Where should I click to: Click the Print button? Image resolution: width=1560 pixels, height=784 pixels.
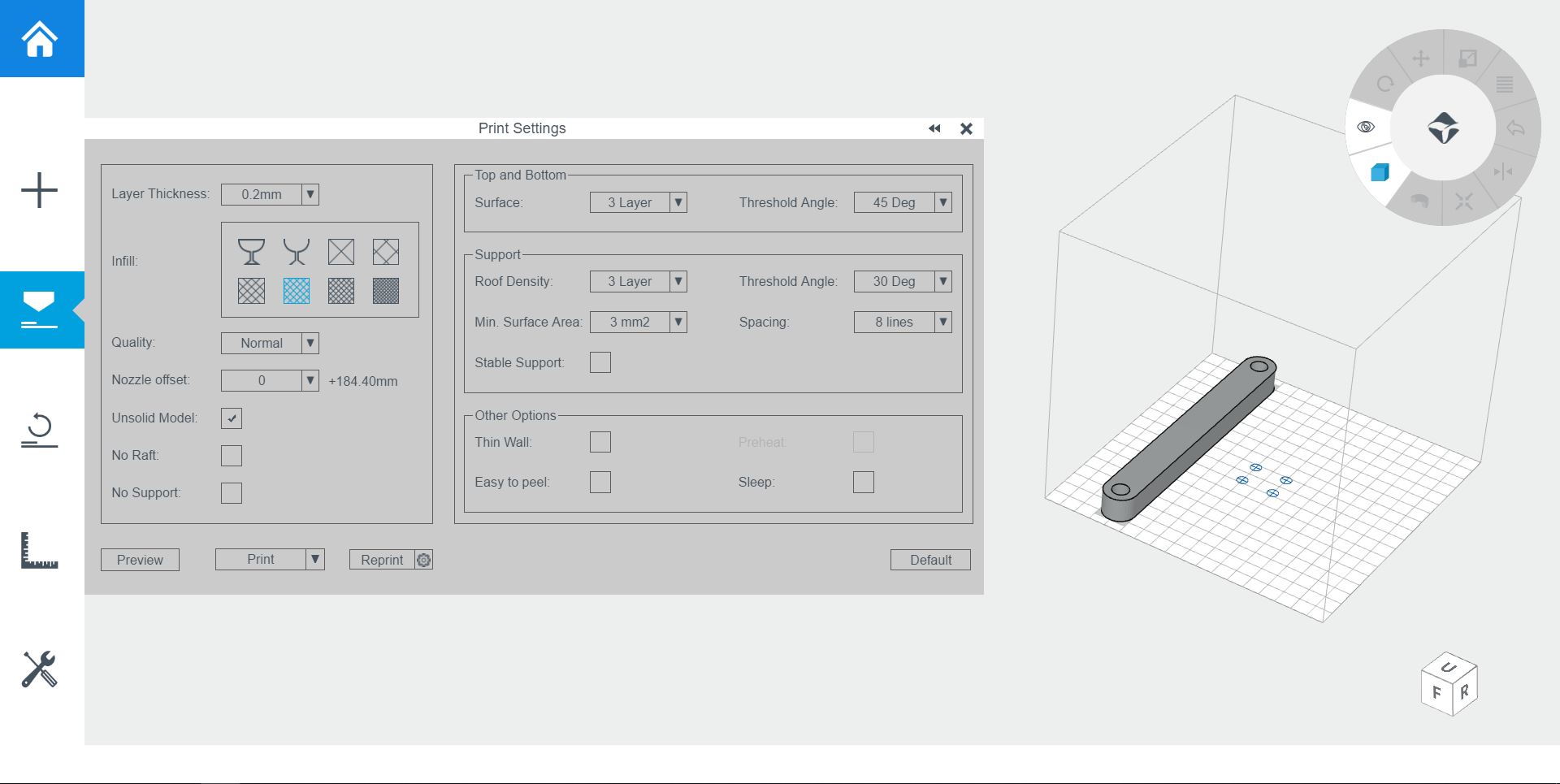coord(261,559)
